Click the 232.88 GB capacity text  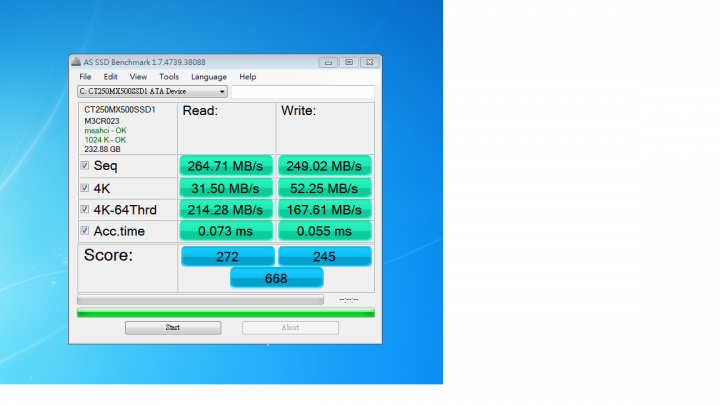(x=102, y=149)
